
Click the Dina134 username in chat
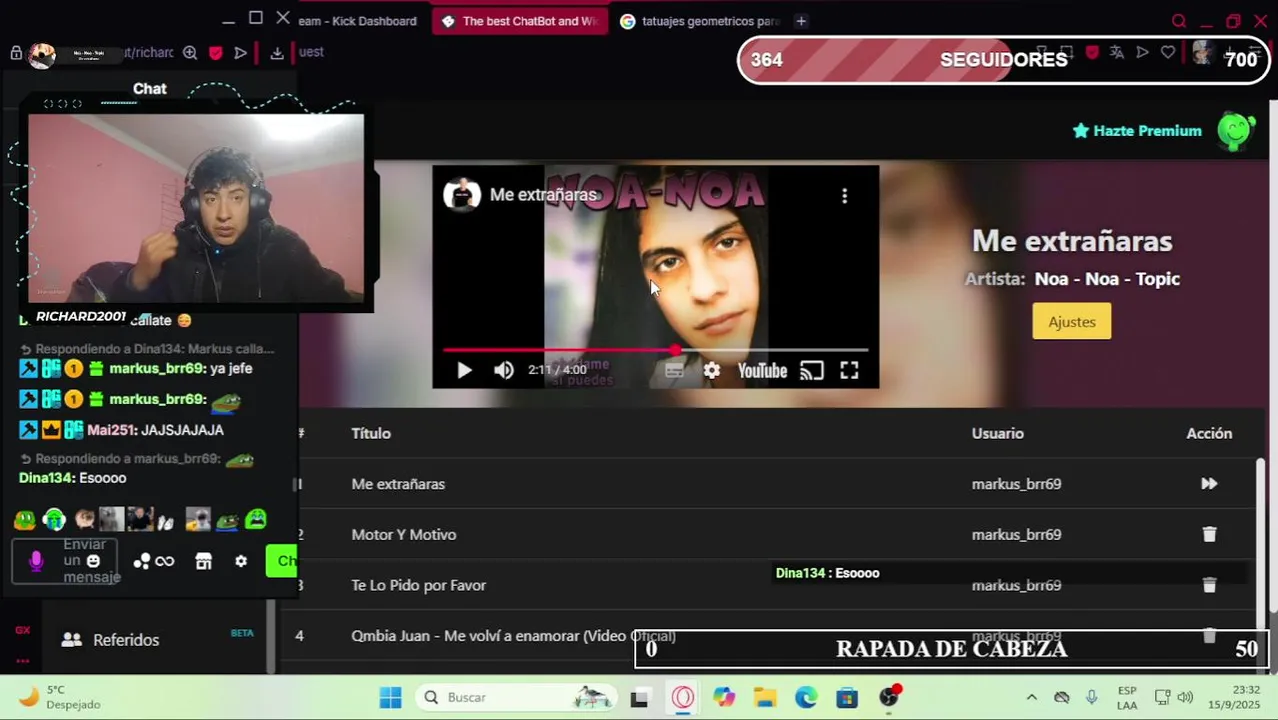[x=46, y=478]
